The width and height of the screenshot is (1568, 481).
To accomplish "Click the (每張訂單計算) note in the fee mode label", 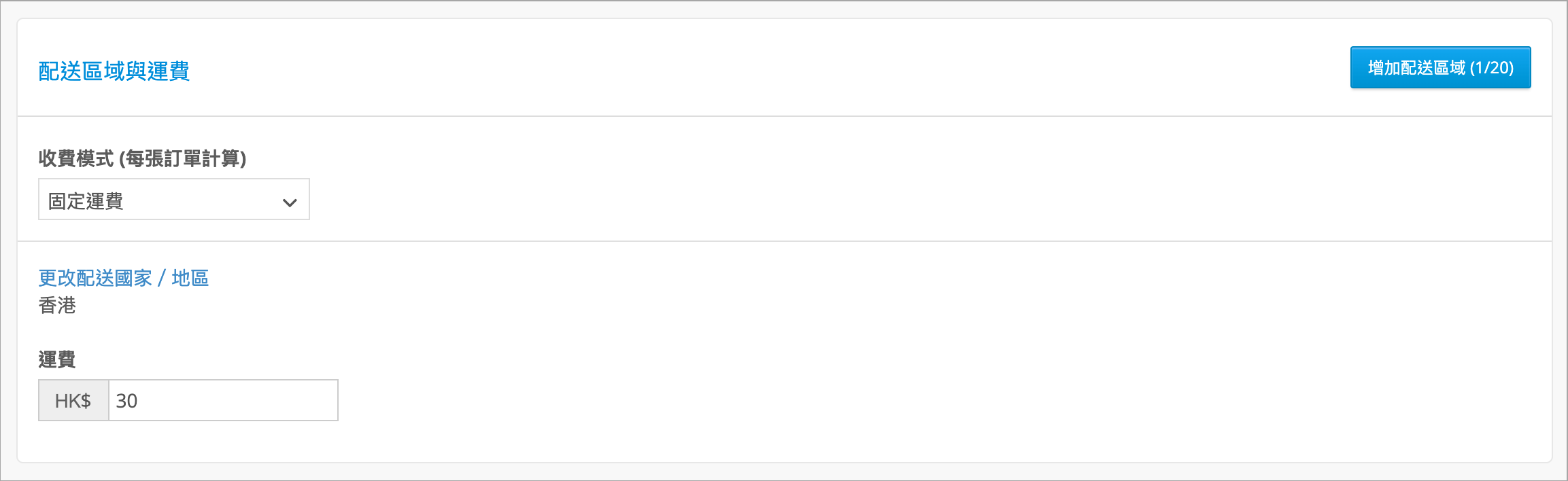I will [x=183, y=158].
